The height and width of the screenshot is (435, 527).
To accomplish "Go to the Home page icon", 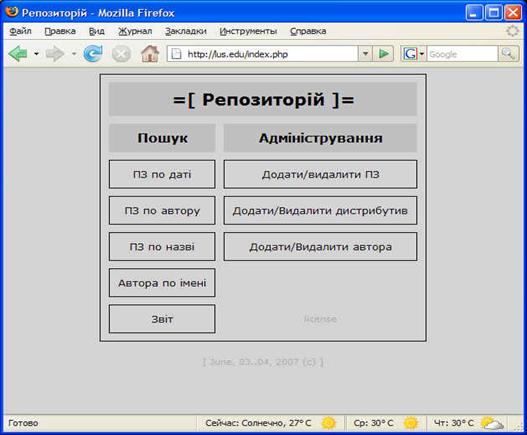I will click(x=150, y=53).
